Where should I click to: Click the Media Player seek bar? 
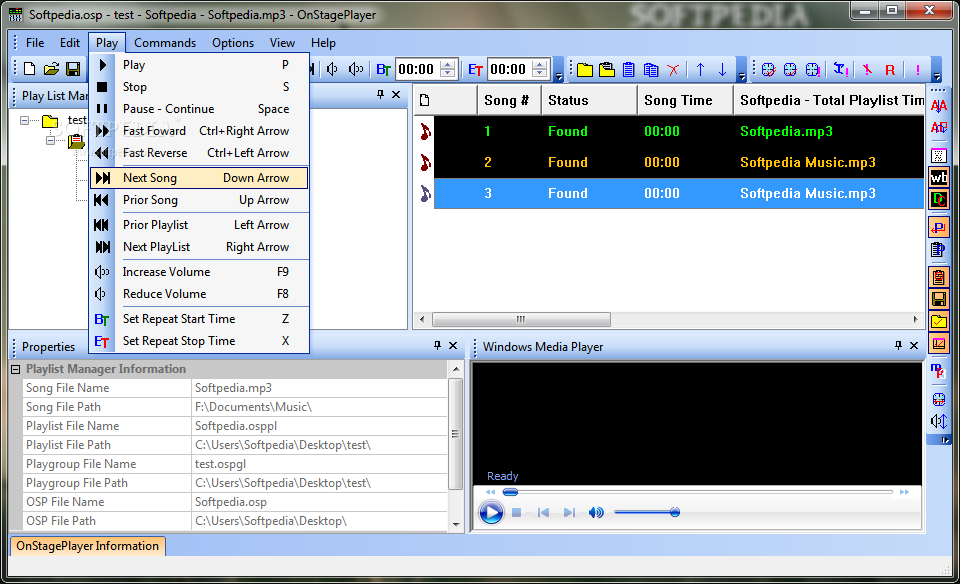coord(697,492)
